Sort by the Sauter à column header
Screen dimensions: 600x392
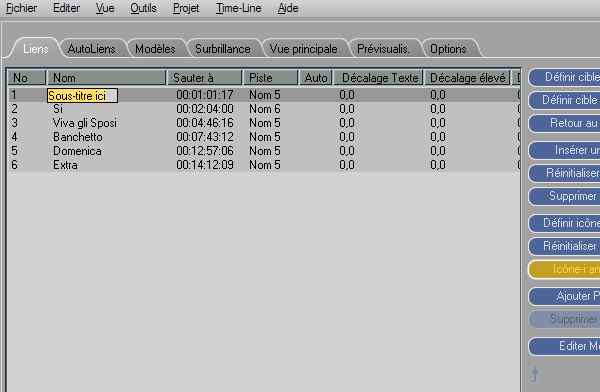tap(205, 78)
